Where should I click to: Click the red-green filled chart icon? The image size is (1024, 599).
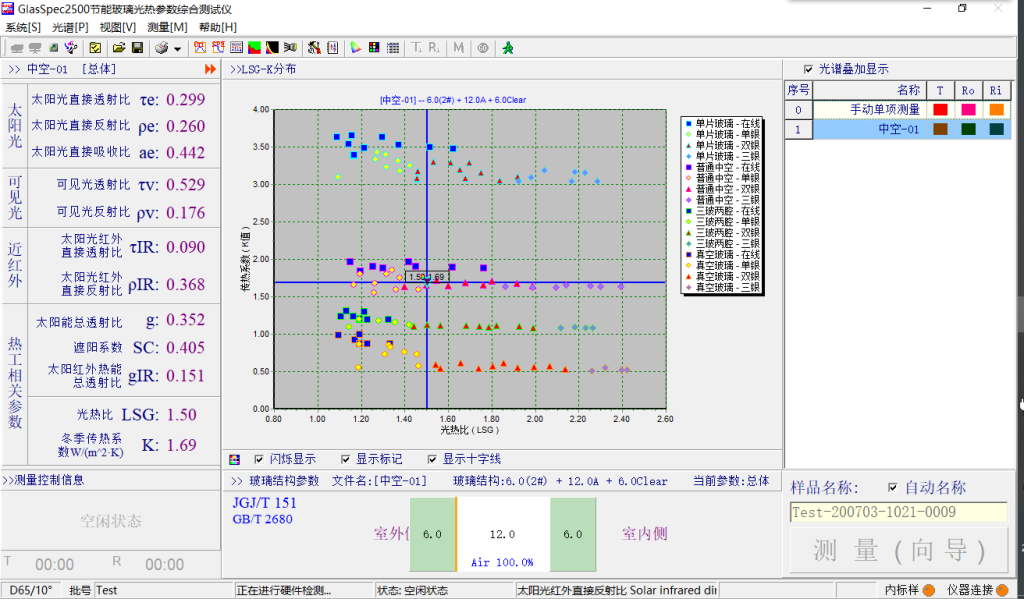pyautogui.click(x=255, y=48)
